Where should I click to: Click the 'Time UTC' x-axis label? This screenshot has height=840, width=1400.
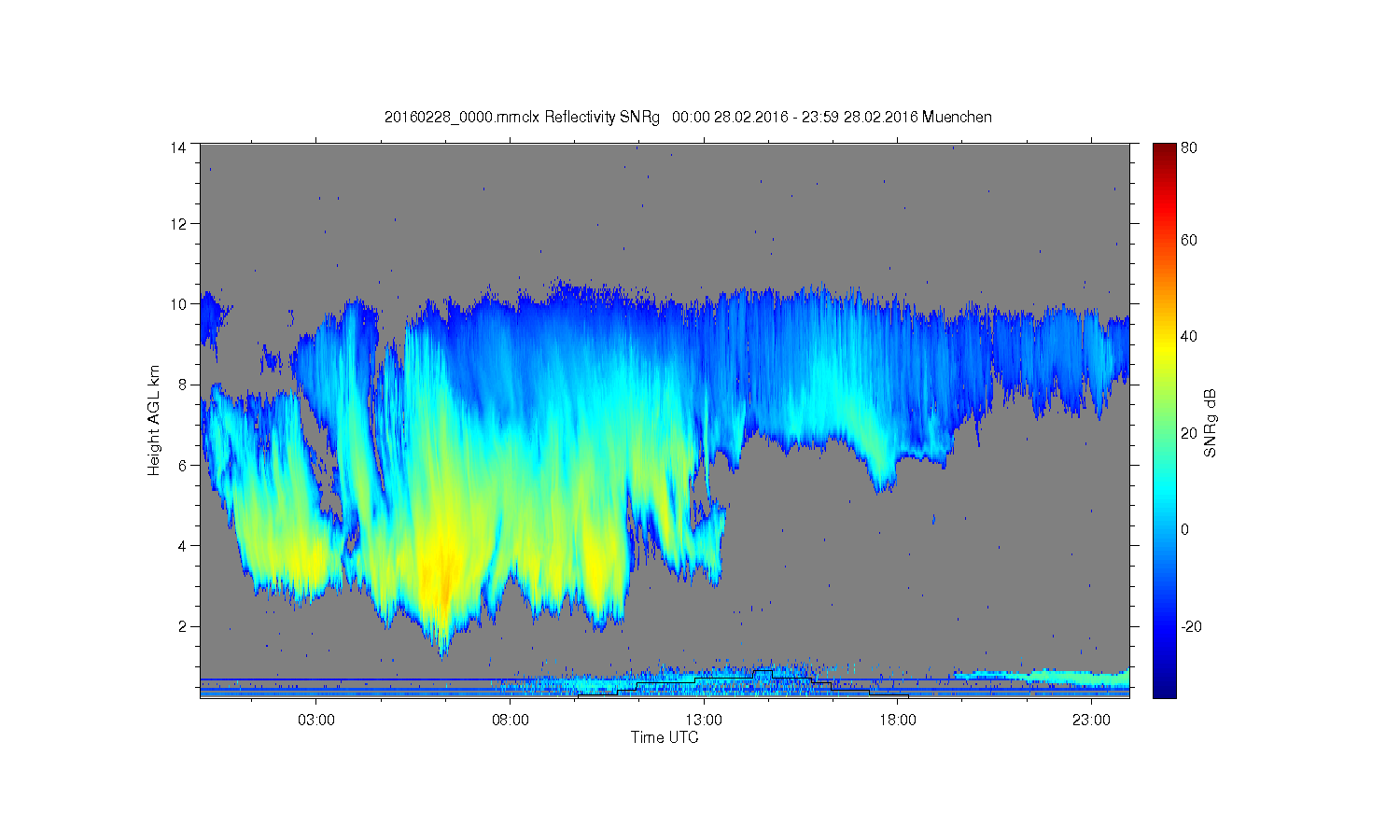665,737
